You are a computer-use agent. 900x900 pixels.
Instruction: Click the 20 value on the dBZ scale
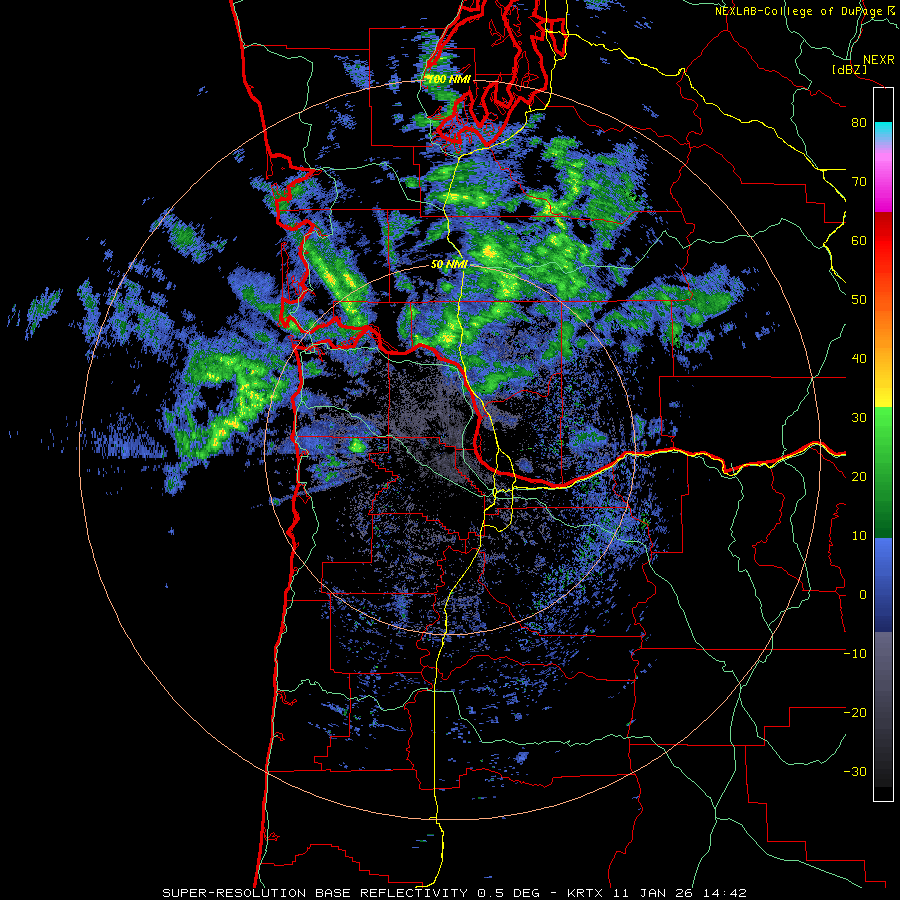pos(859,476)
